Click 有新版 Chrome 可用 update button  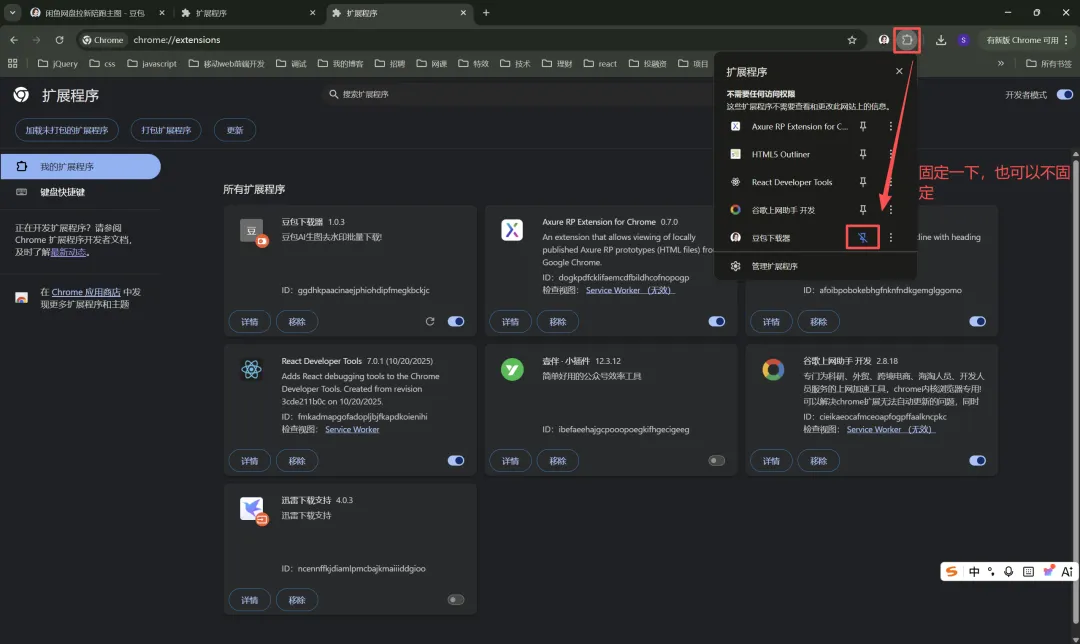click(1027, 40)
